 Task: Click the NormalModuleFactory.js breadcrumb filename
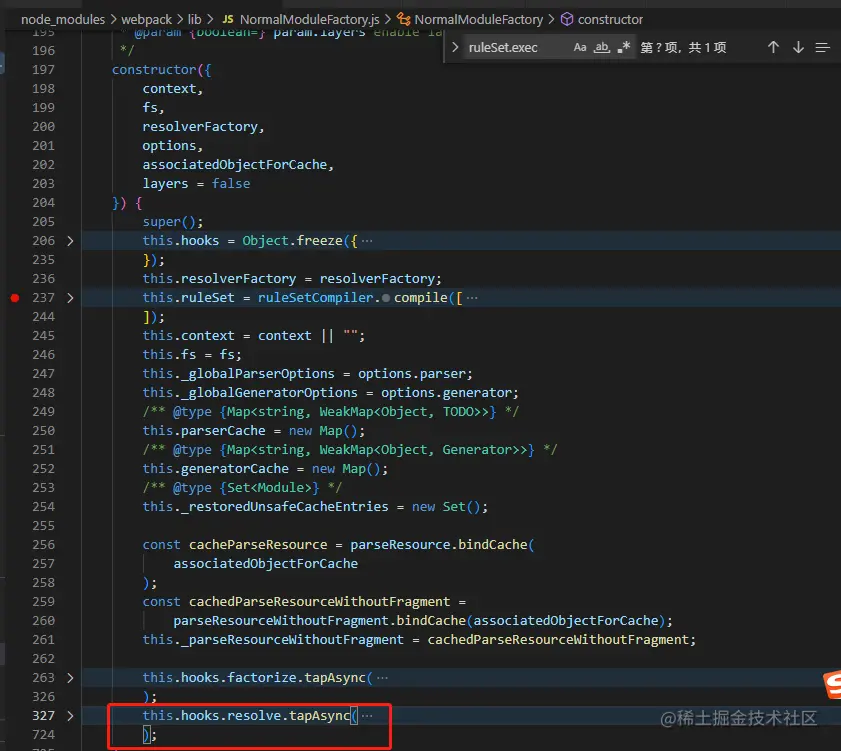pos(311,19)
